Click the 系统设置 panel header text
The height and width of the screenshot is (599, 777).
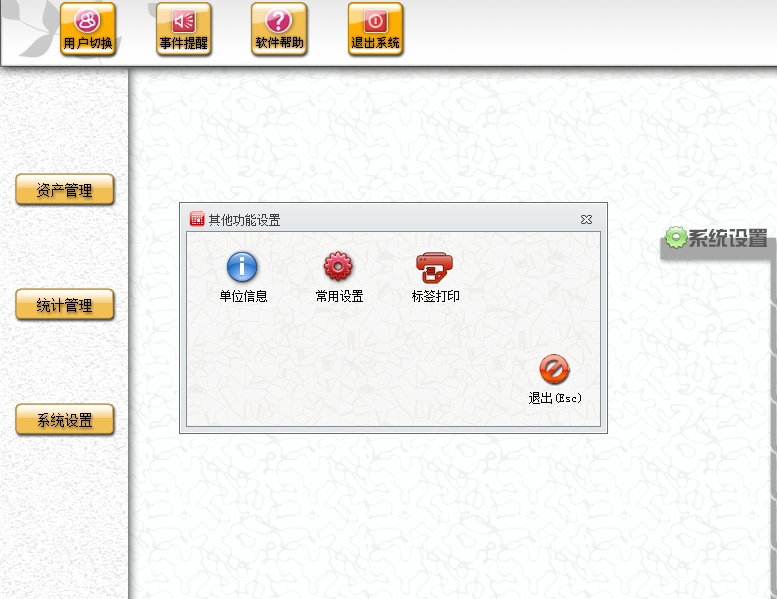pos(728,238)
